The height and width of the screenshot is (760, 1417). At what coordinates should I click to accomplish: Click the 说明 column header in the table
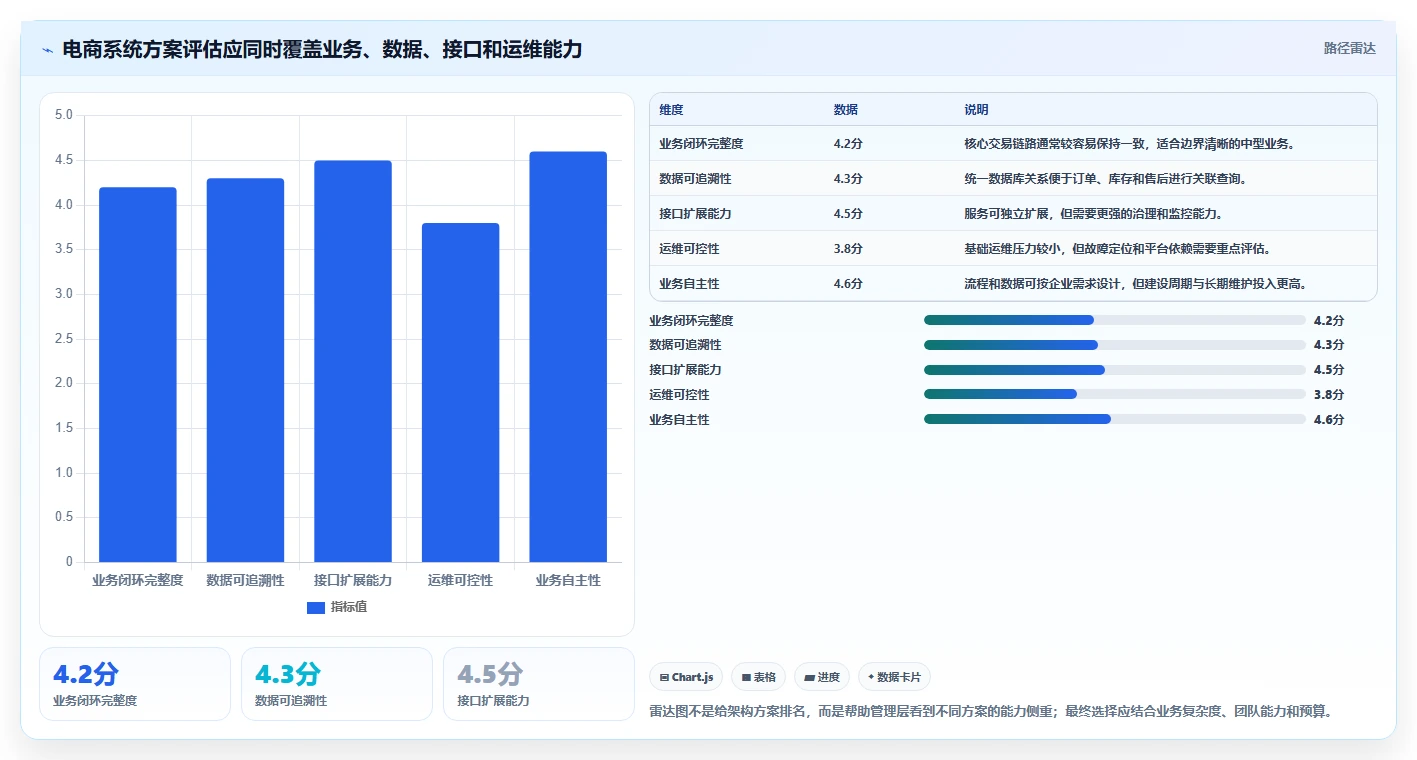[976, 110]
